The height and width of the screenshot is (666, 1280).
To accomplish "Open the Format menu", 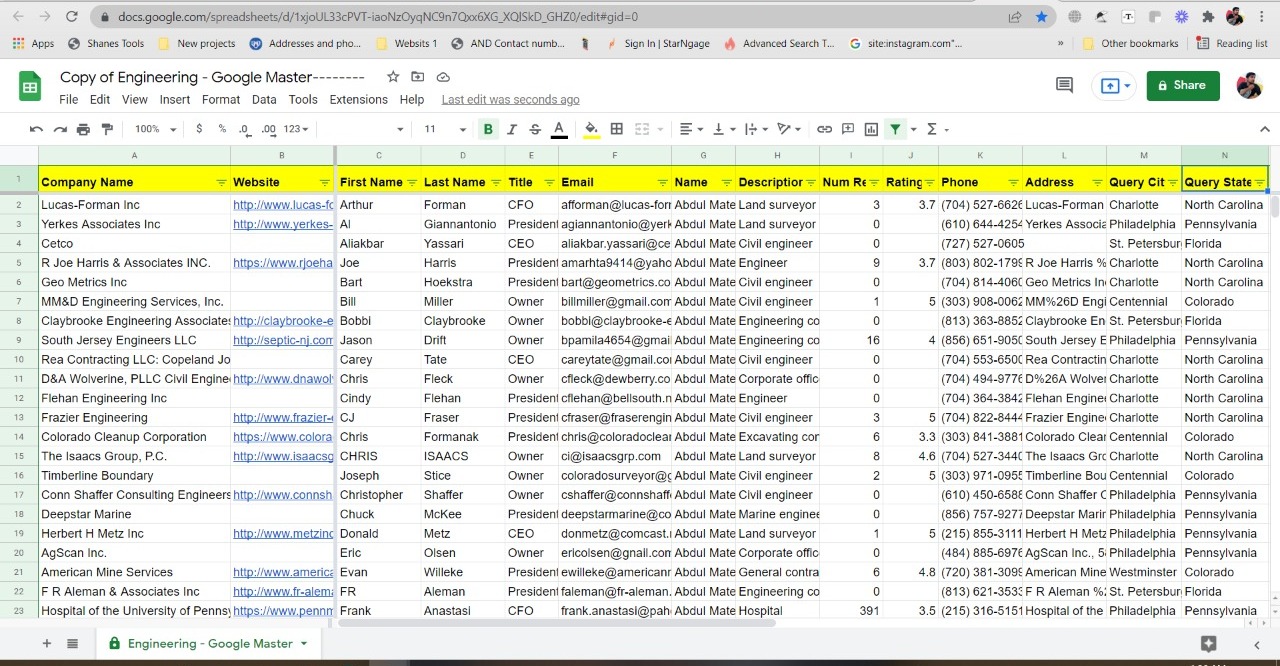I will pos(221,100).
